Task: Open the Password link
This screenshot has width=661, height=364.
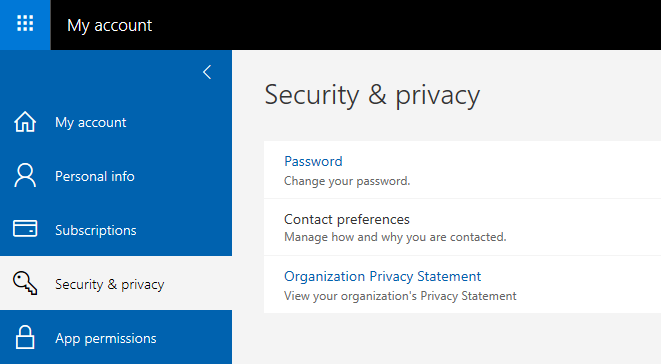Action: (313, 162)
